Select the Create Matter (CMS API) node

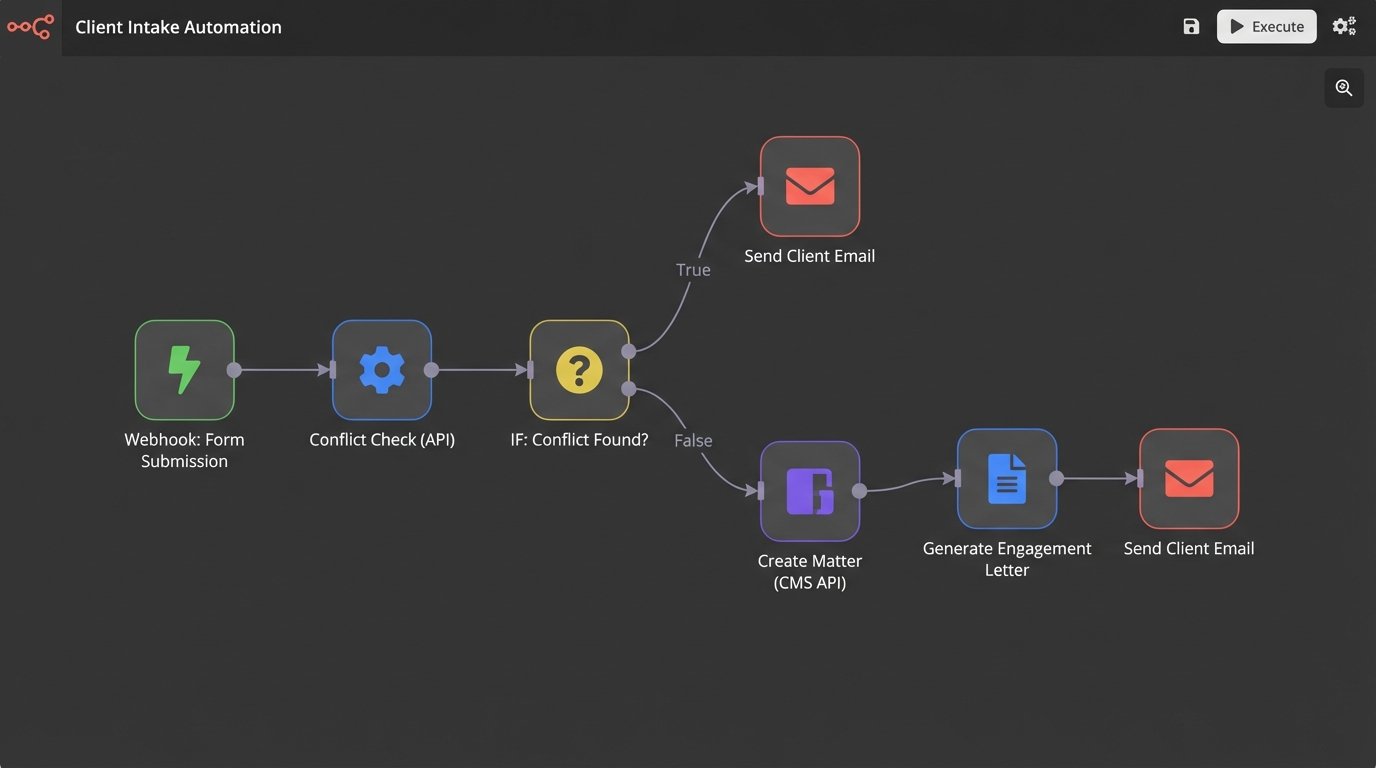coord(810,491)
